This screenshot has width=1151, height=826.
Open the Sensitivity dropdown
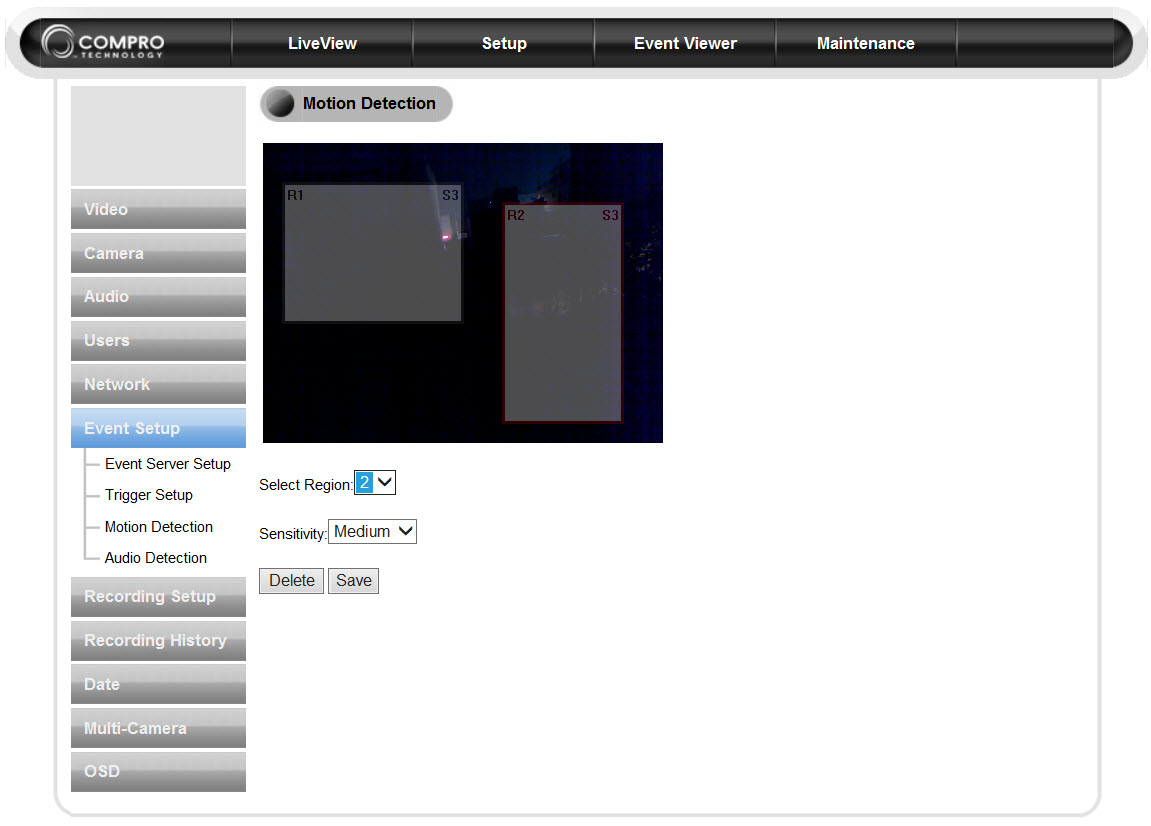point(372,532)
